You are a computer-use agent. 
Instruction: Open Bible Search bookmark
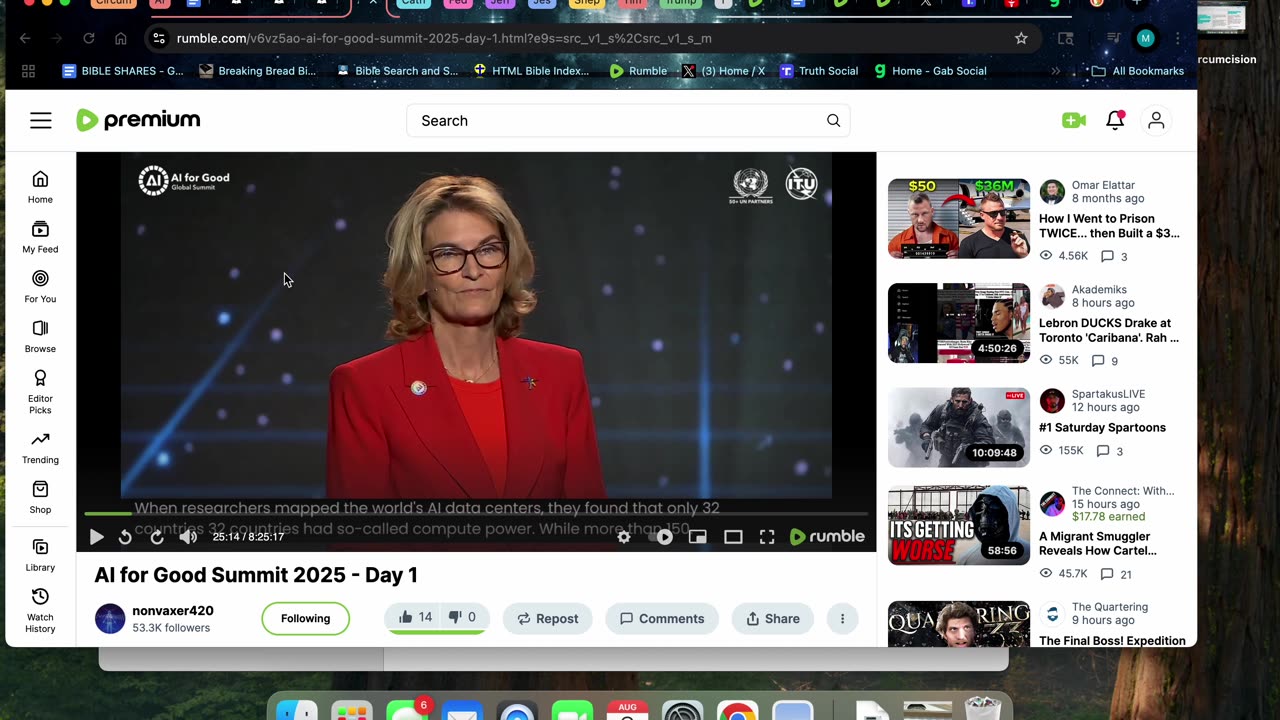point(397,71)
